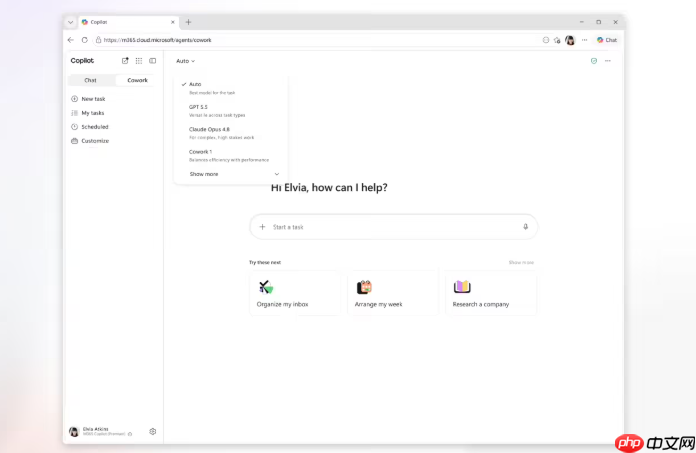The height and width of the screenshot is (453, 696).
Task: Switch to the Cowork tab
Action: tap(137, 80)
